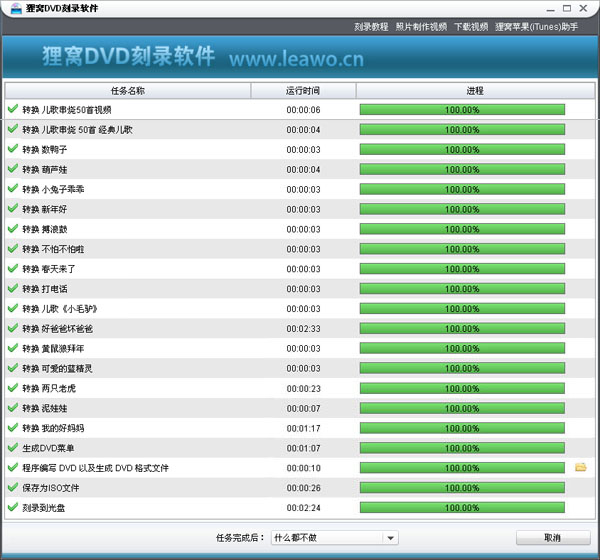Image resolution: width=600 pixels, height=560 pixels.
Task: Open the 下载视频 menu link
Action: pyautogui.click(x=471, y=27)
